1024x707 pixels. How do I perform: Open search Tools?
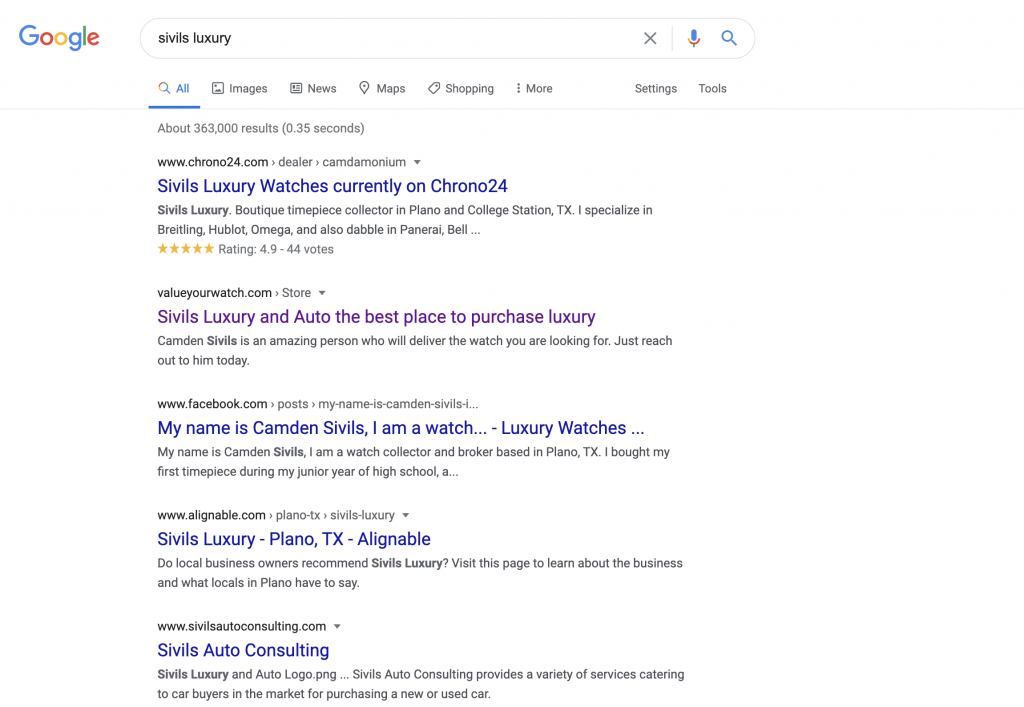712,89
